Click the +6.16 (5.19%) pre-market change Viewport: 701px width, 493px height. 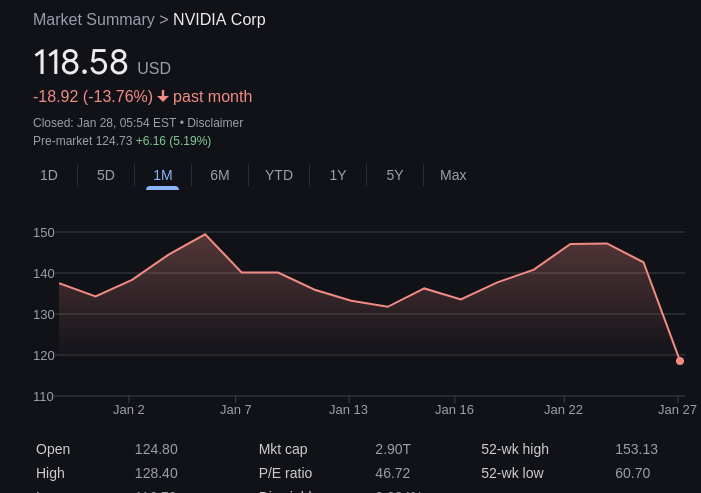(x=173, y=141)
